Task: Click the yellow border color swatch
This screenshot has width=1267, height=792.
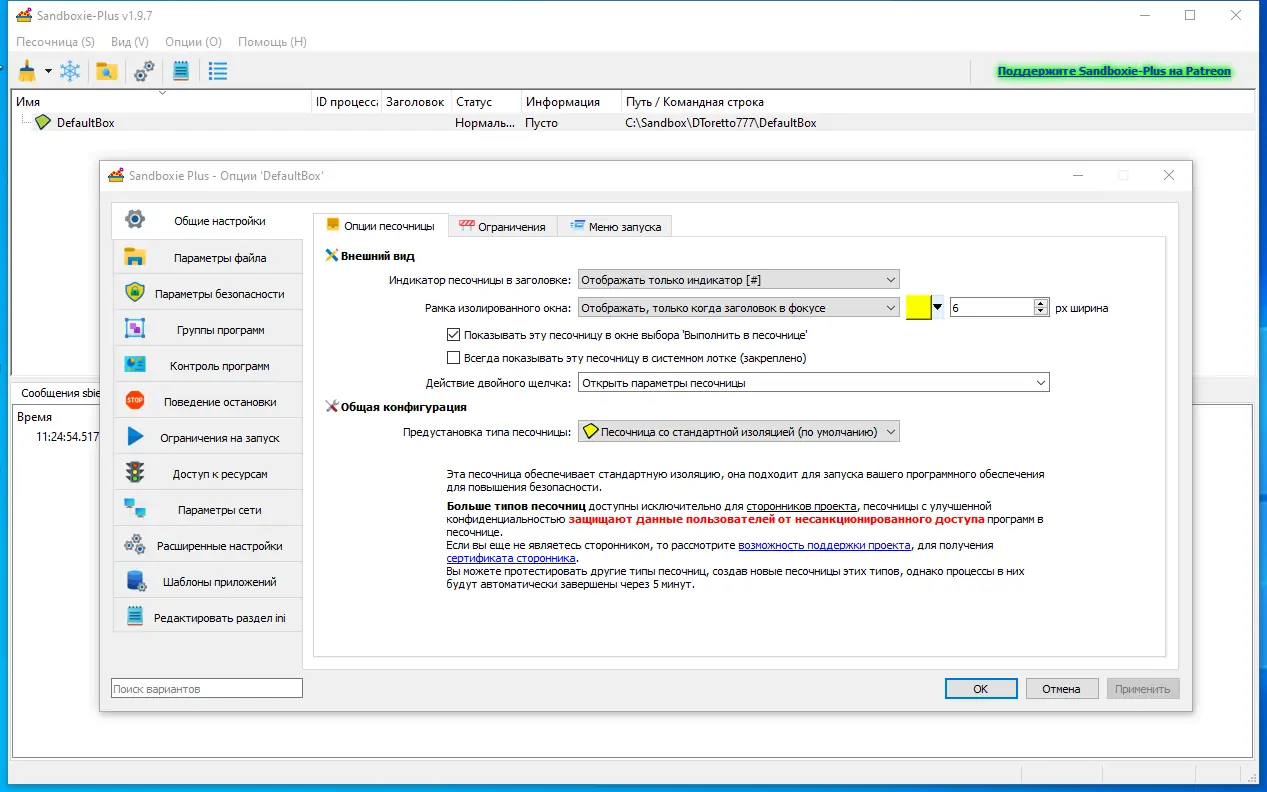Action: pos(919,307)
